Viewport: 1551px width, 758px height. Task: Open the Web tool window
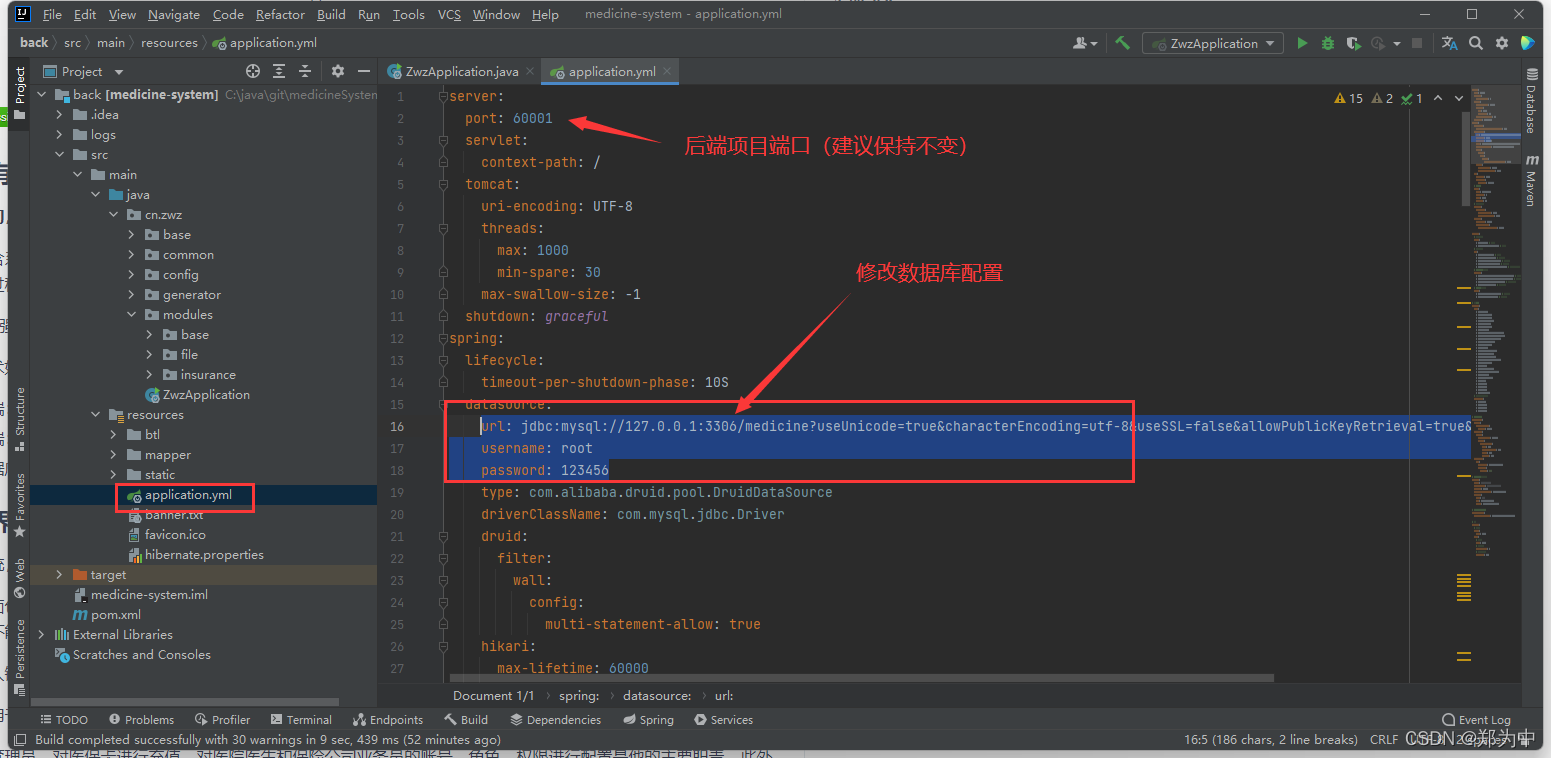[x=19, y=579]
